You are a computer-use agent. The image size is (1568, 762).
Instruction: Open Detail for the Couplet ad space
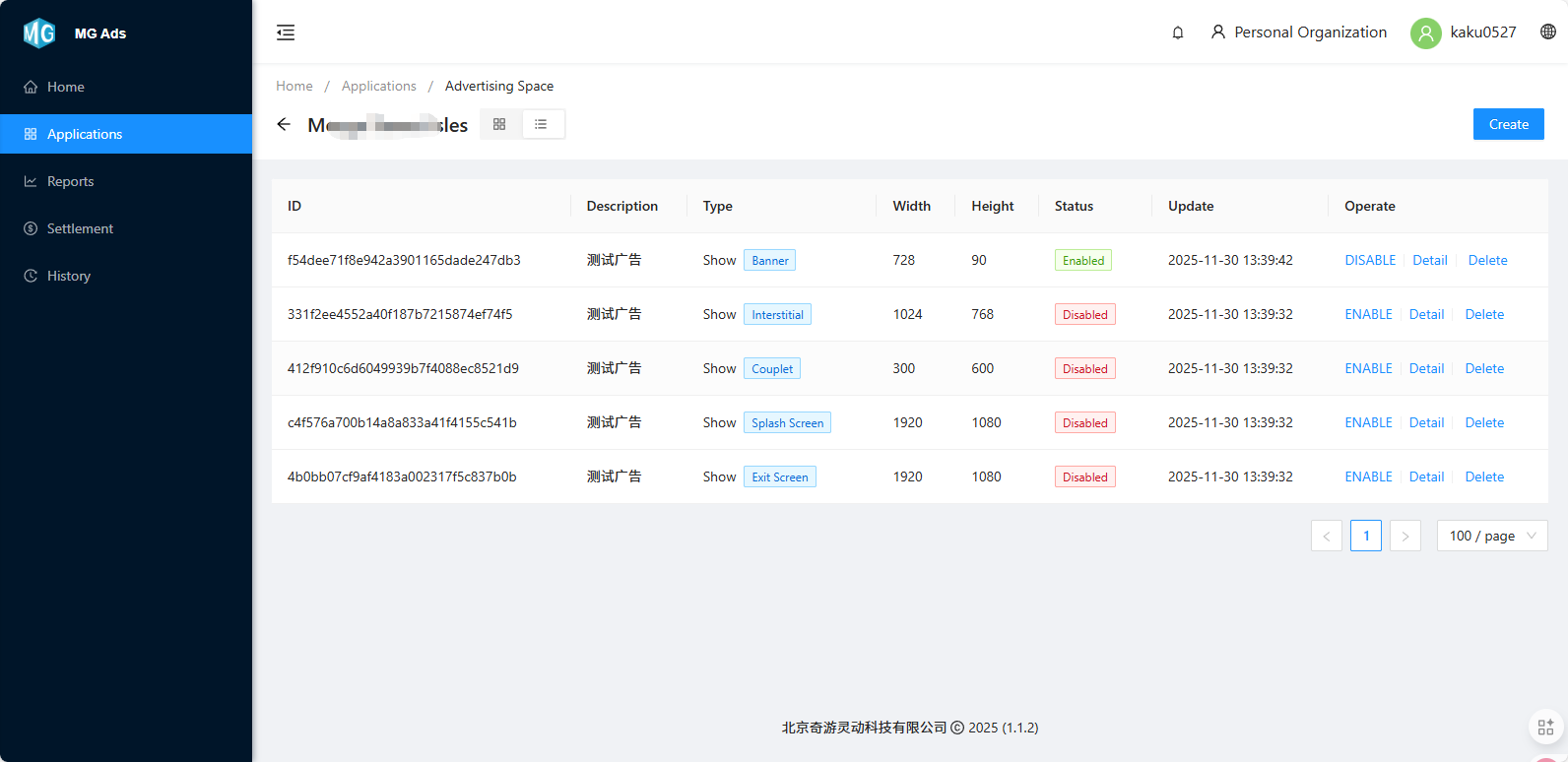pyautogui.click(x=1426, y=368)
